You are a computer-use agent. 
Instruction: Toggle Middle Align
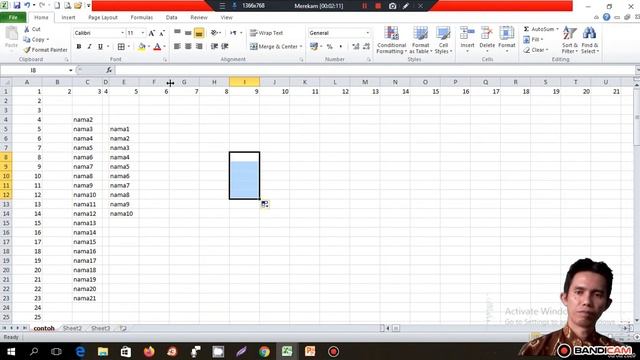(x=188, y=33)
